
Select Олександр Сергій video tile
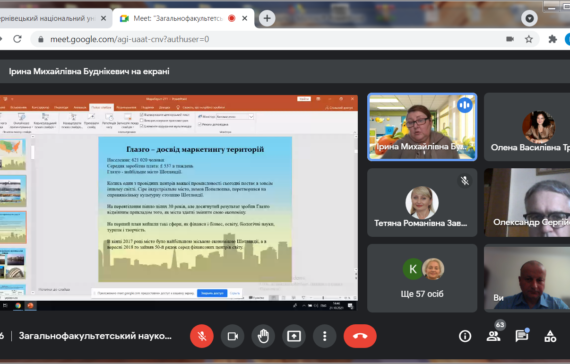[527, 203]
